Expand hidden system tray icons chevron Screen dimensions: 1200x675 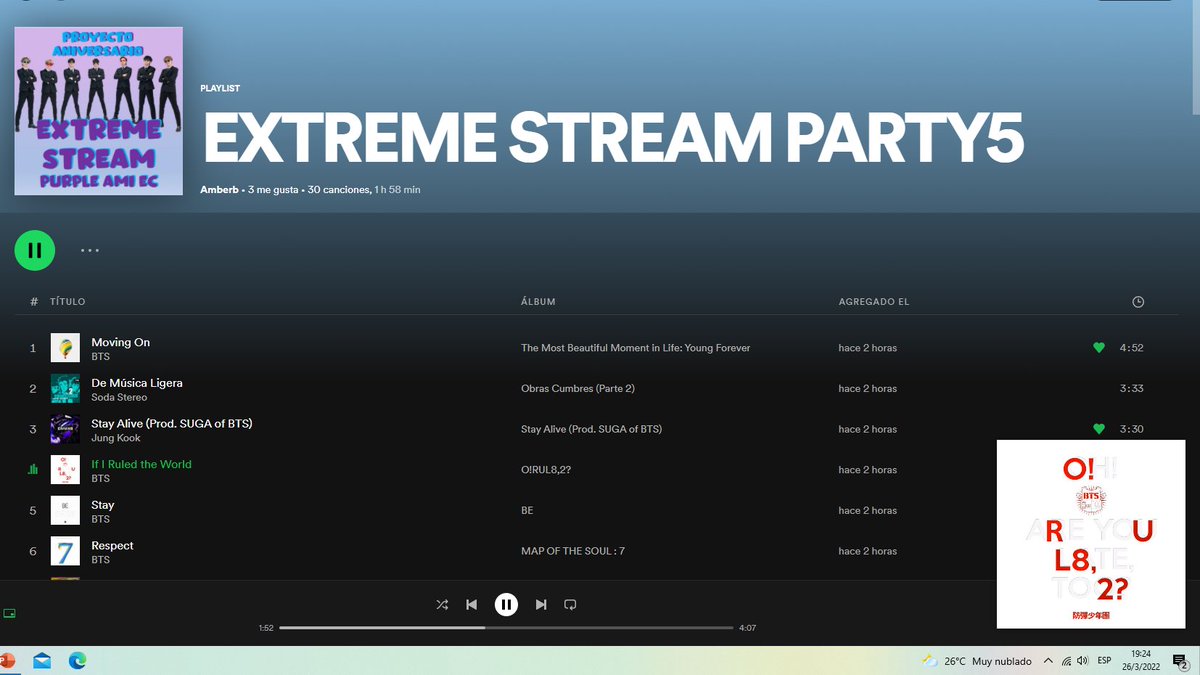1048,661
